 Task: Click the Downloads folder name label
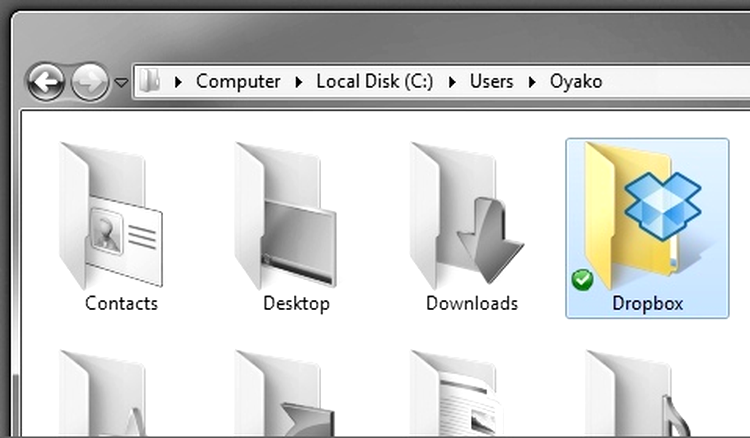472,304
